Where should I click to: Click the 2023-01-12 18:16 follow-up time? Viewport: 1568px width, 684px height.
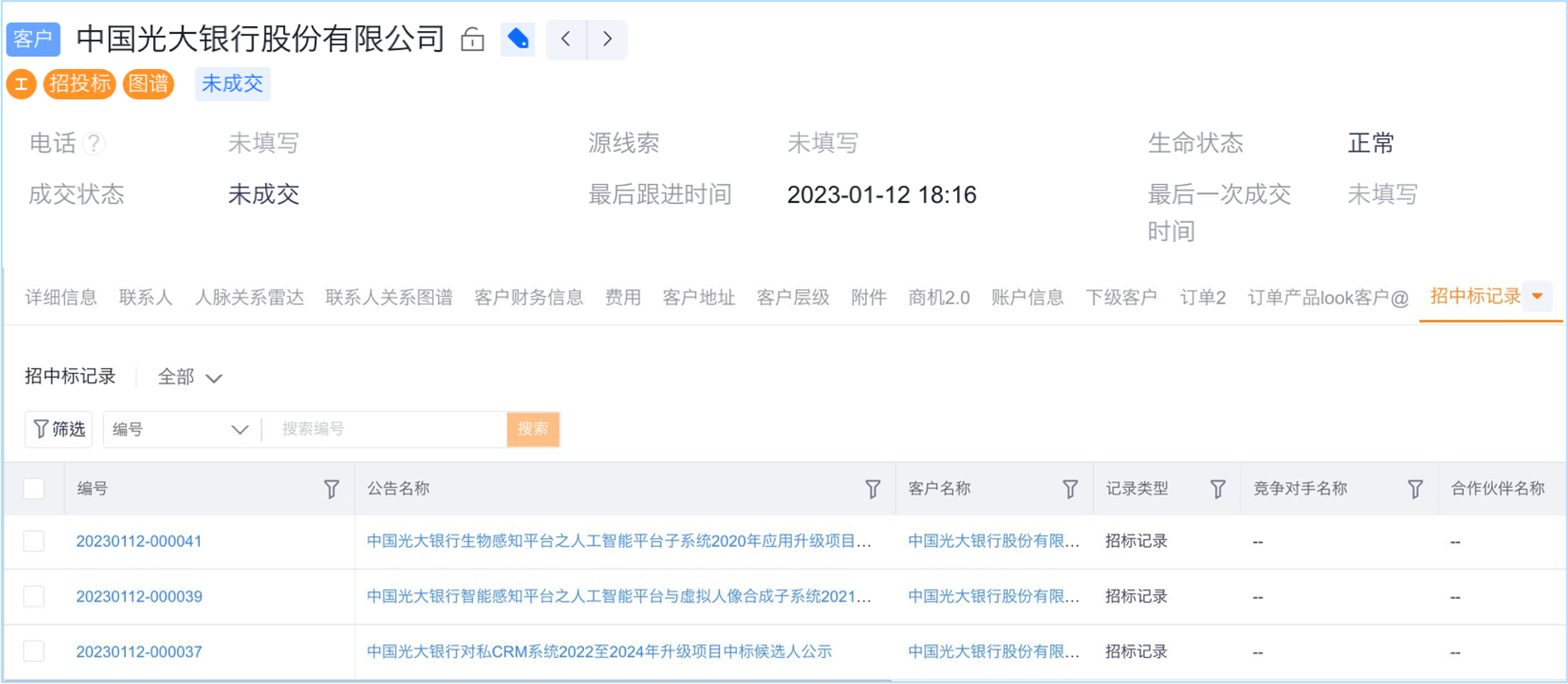pos(882,195)
